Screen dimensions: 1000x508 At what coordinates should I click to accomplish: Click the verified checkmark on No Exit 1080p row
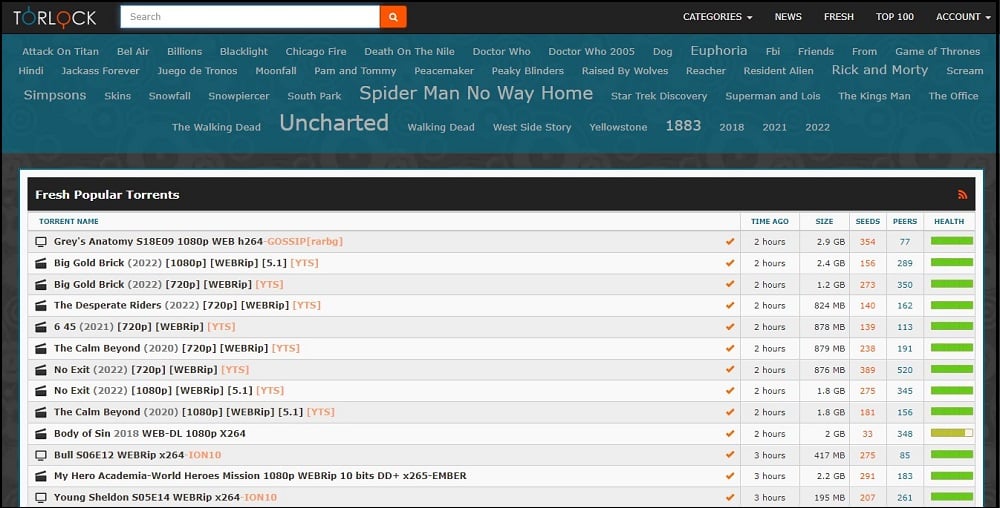(x=730, y=391)
